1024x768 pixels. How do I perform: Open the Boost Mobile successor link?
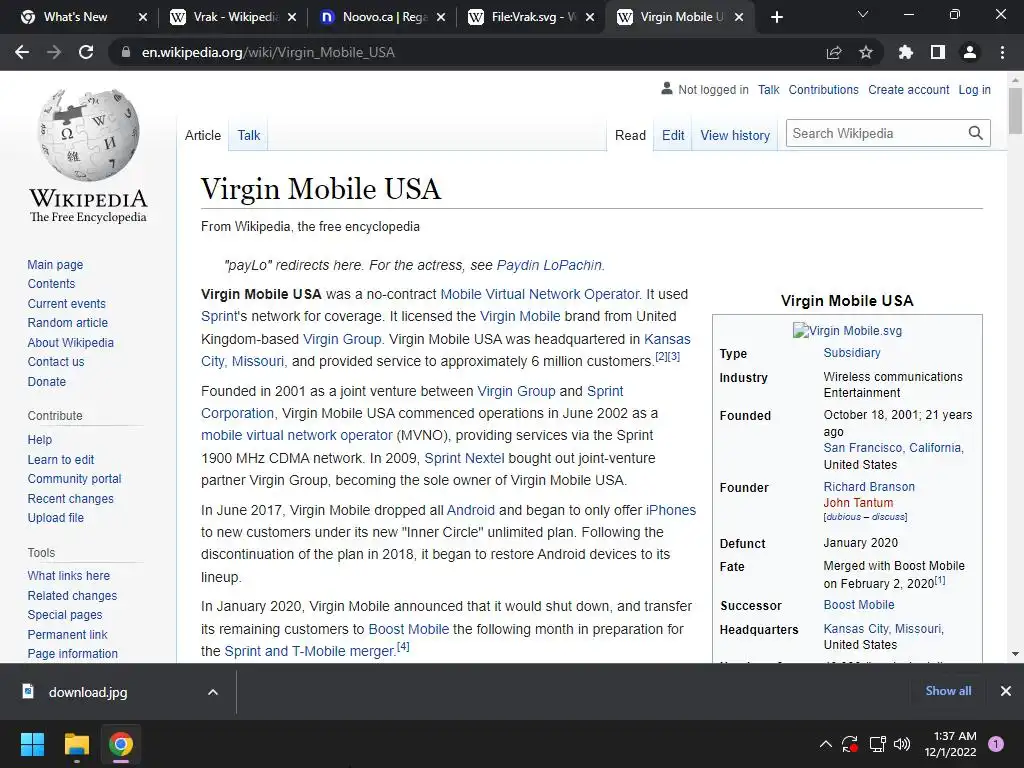pyautogui.click(x=859, y=605)
